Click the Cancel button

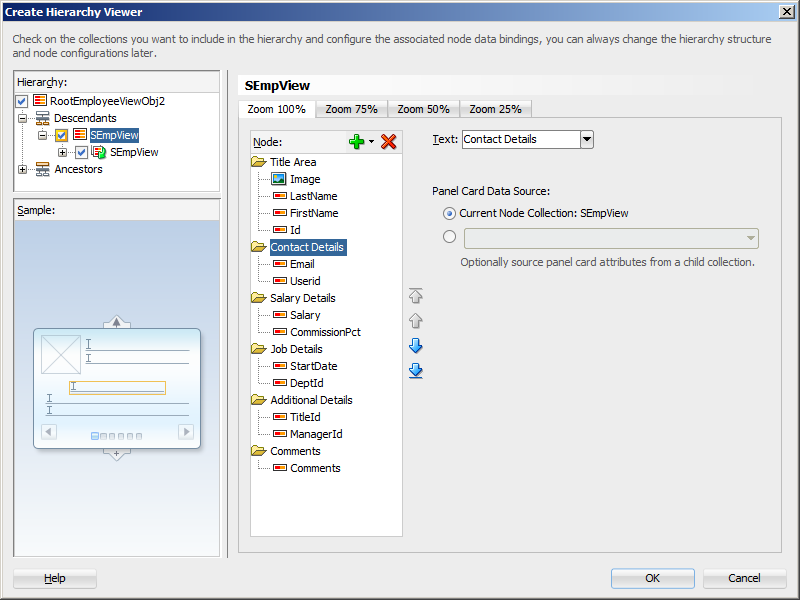[x=744, y=578]
